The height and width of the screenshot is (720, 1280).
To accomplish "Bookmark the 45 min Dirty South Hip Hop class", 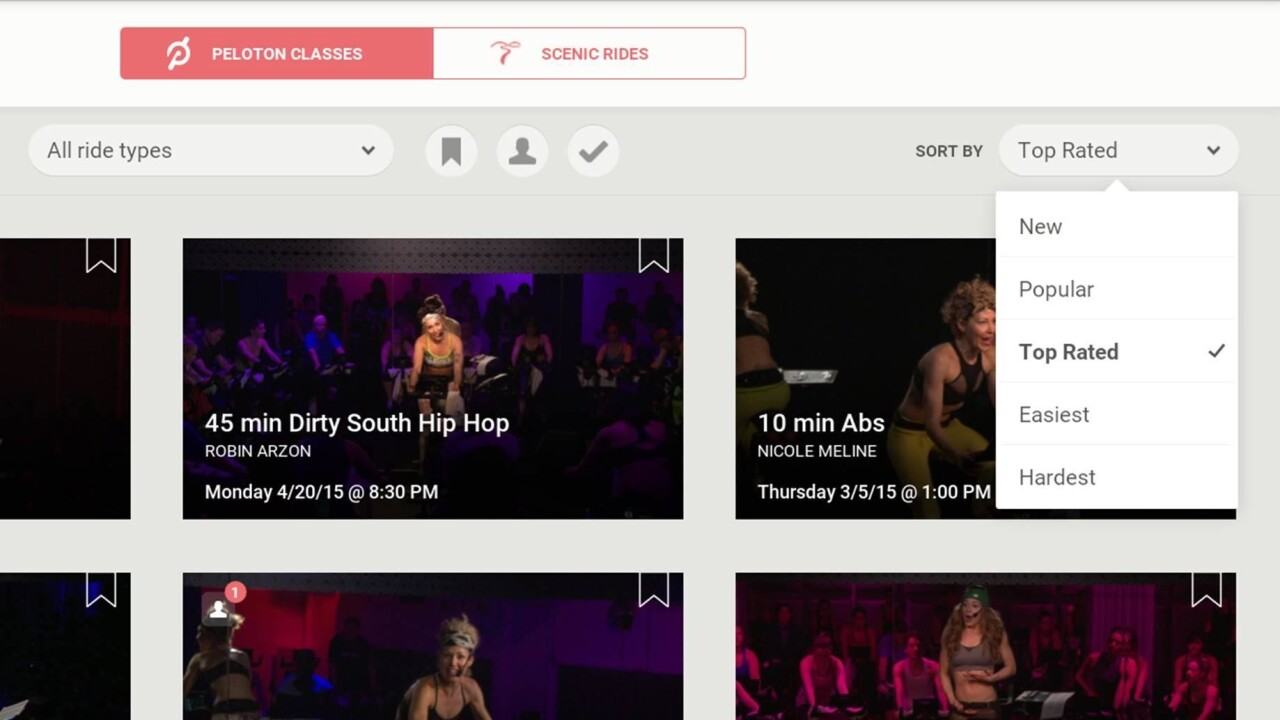I will click(x=655, y=256).
